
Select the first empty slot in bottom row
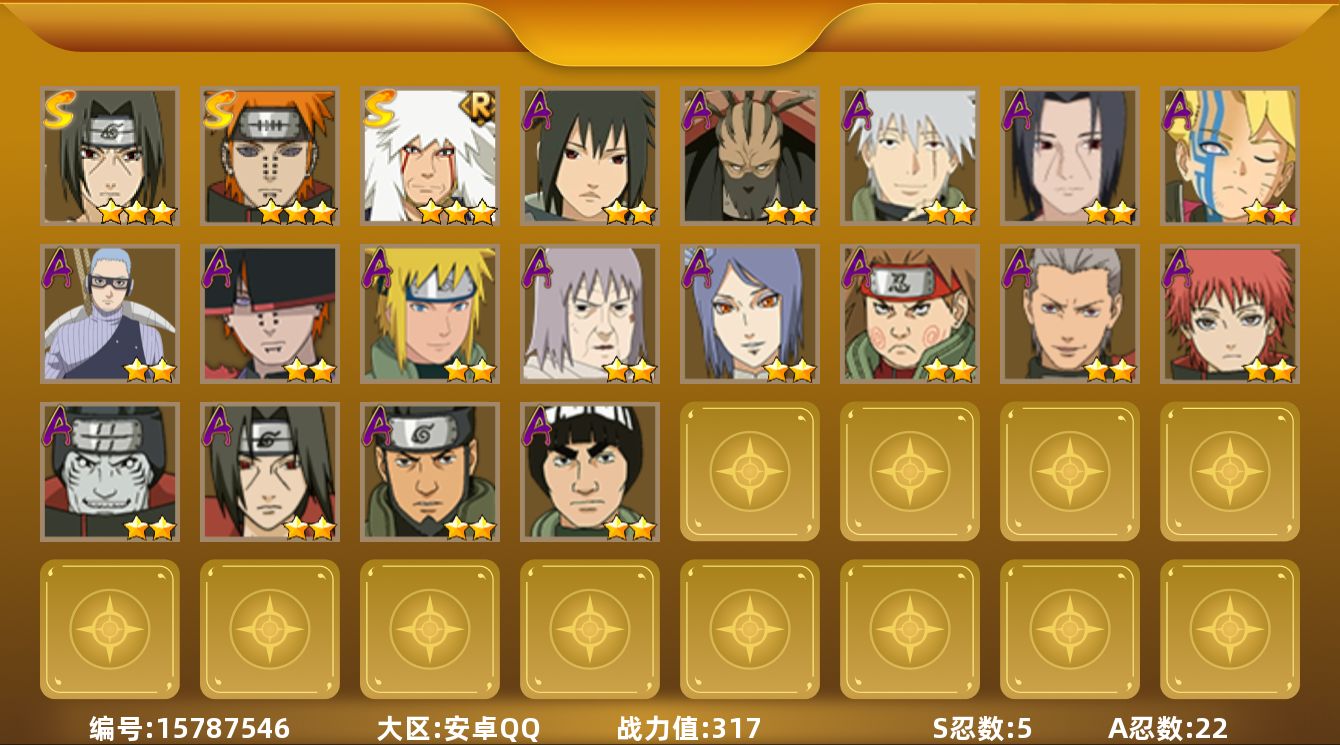tap(110, 629)
